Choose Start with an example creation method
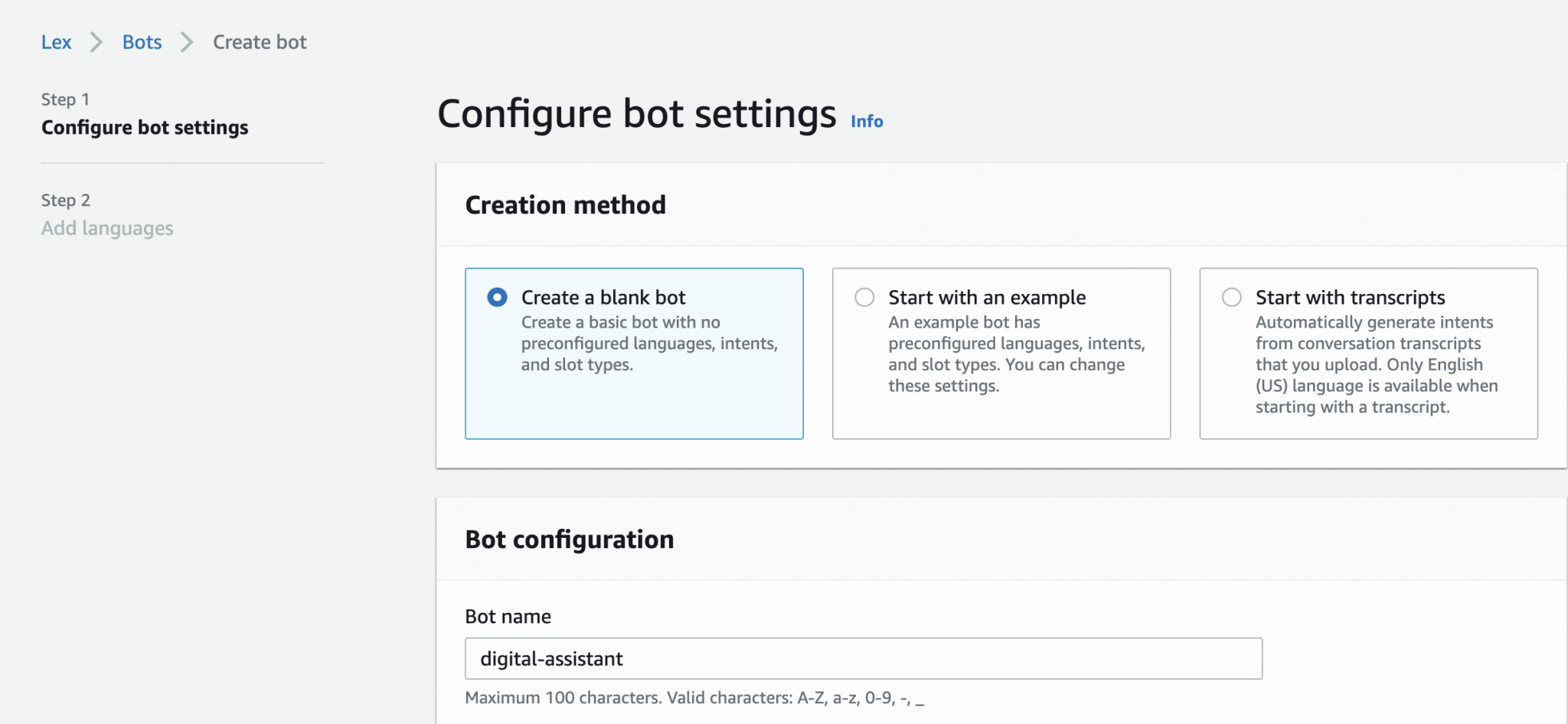This screenshot has width=1568, height=724. (864, 297)
